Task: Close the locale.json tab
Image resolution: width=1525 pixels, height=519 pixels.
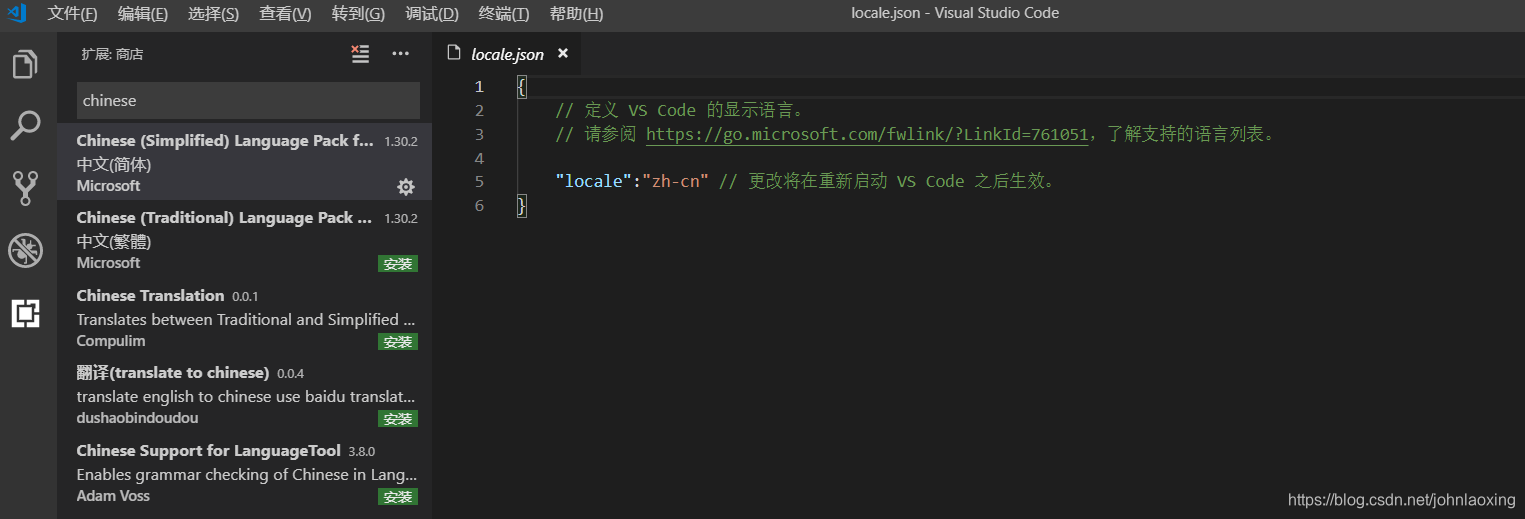Action: click(563, 54)
